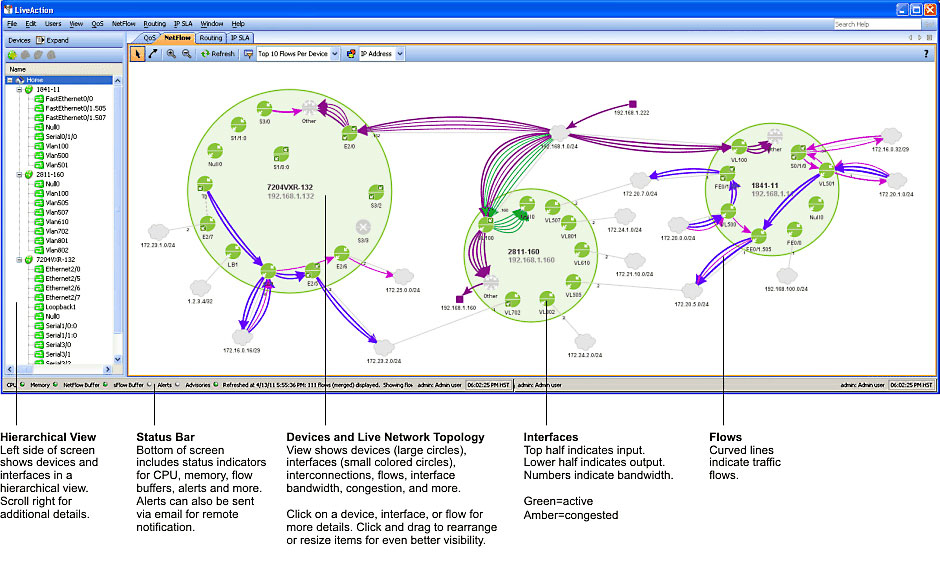The image size is (940, 563).
Task: Click the Refresh button
Action: pyautogui.click(x=218, y=54)
